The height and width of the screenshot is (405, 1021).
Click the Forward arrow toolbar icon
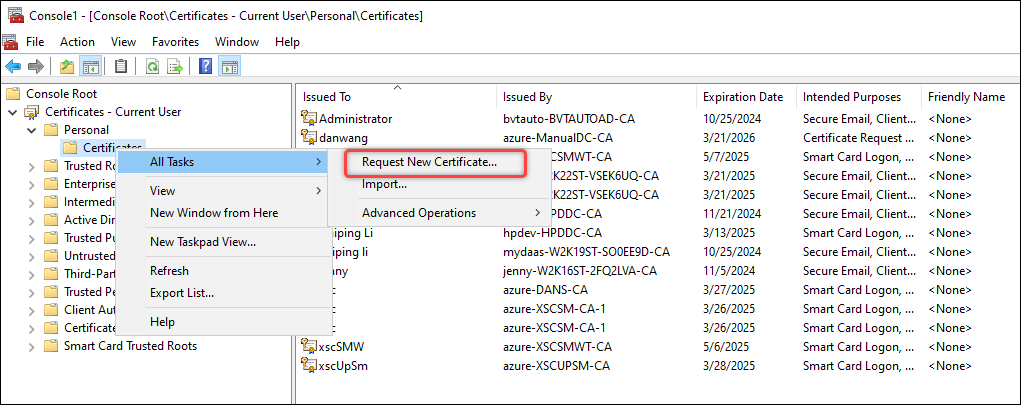(35, 67)
